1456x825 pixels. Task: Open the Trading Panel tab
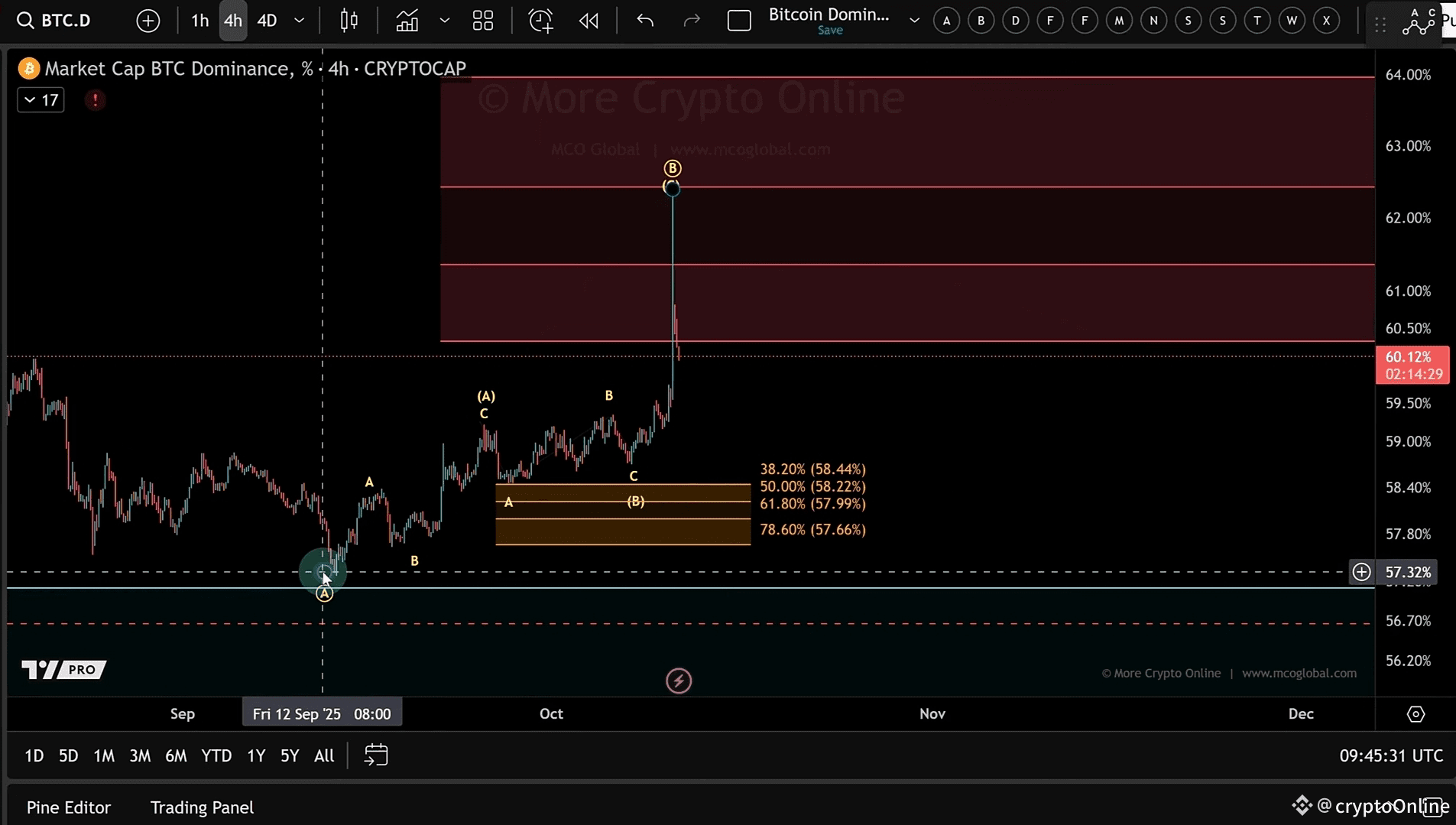coord(202,807)
